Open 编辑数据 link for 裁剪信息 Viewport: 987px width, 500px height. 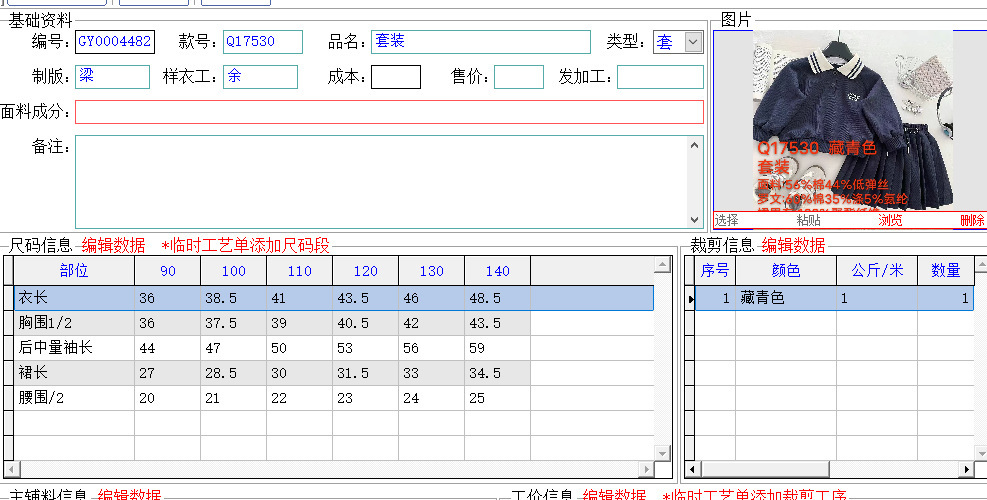[x=793, y=245]
